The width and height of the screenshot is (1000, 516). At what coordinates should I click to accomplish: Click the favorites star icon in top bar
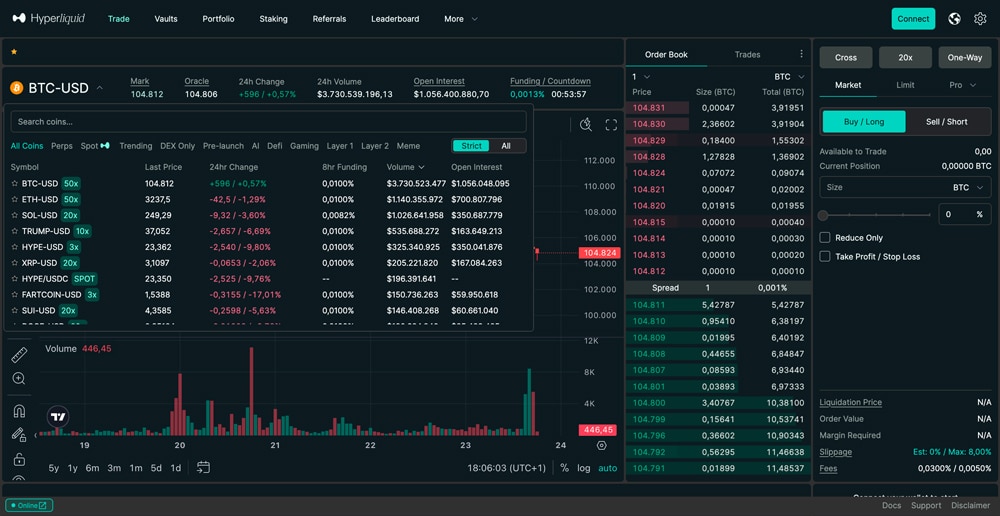tap(14, 52)
